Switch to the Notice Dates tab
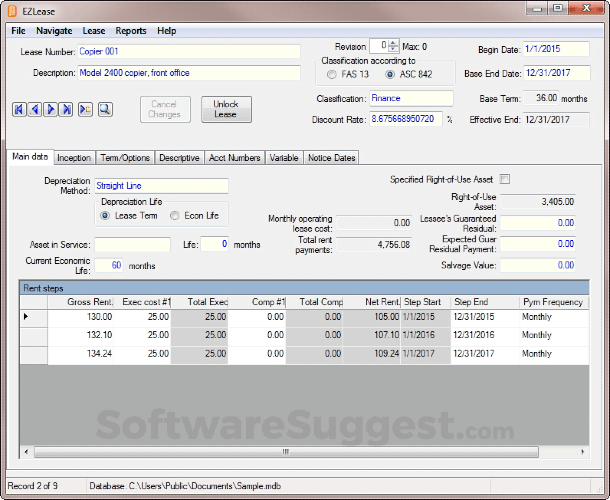The image size is (610, 500). [x=331, y=158]
